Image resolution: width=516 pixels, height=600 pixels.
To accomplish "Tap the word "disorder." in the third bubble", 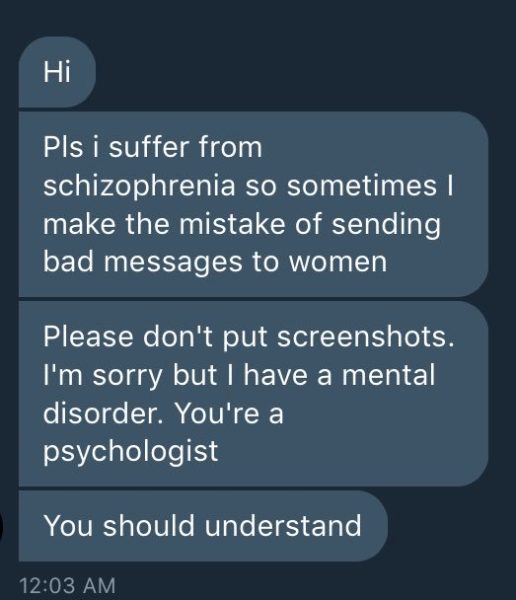I will 103,413.
